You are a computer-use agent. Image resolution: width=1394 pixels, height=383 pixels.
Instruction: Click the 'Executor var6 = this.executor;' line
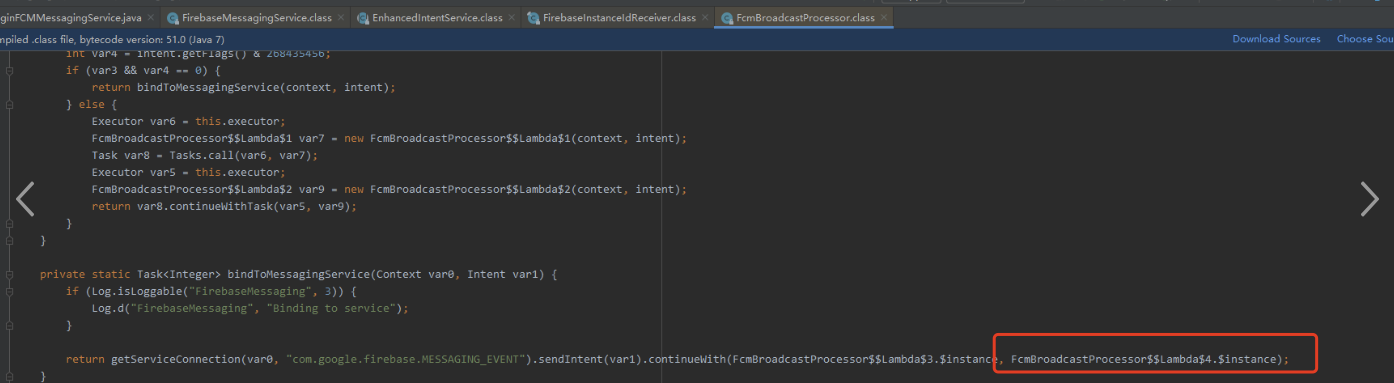(x=188, y=121)
